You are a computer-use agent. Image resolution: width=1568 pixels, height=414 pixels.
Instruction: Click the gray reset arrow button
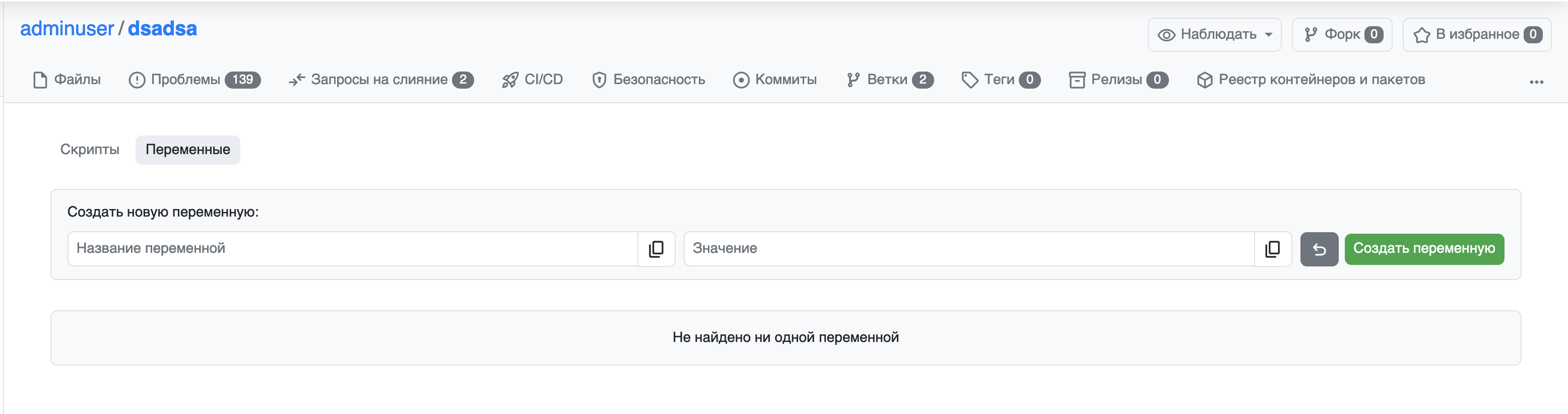(1319, 249)
